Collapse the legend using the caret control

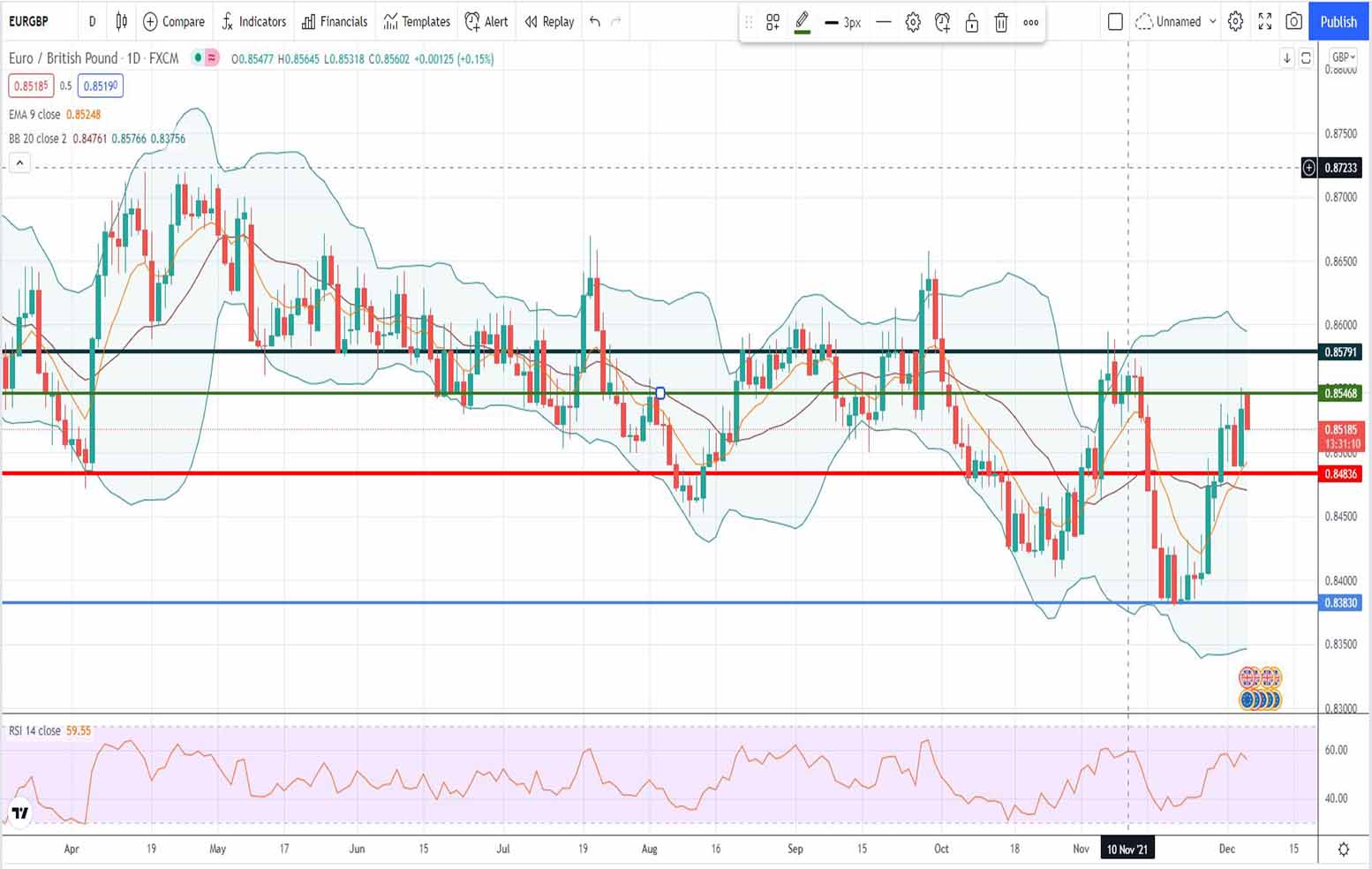click(x=19, y=162)
